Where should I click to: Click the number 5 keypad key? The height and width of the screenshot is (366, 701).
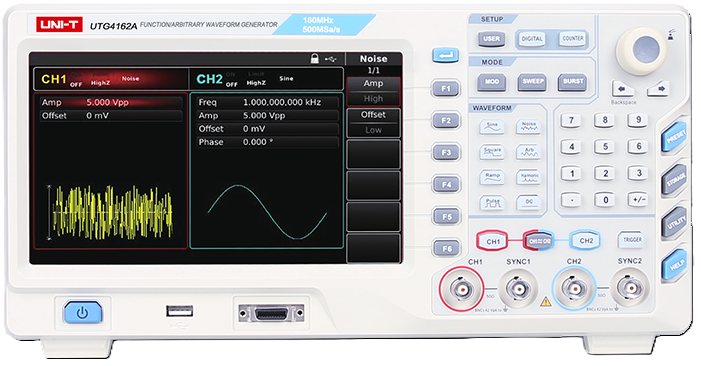point(605,147)
